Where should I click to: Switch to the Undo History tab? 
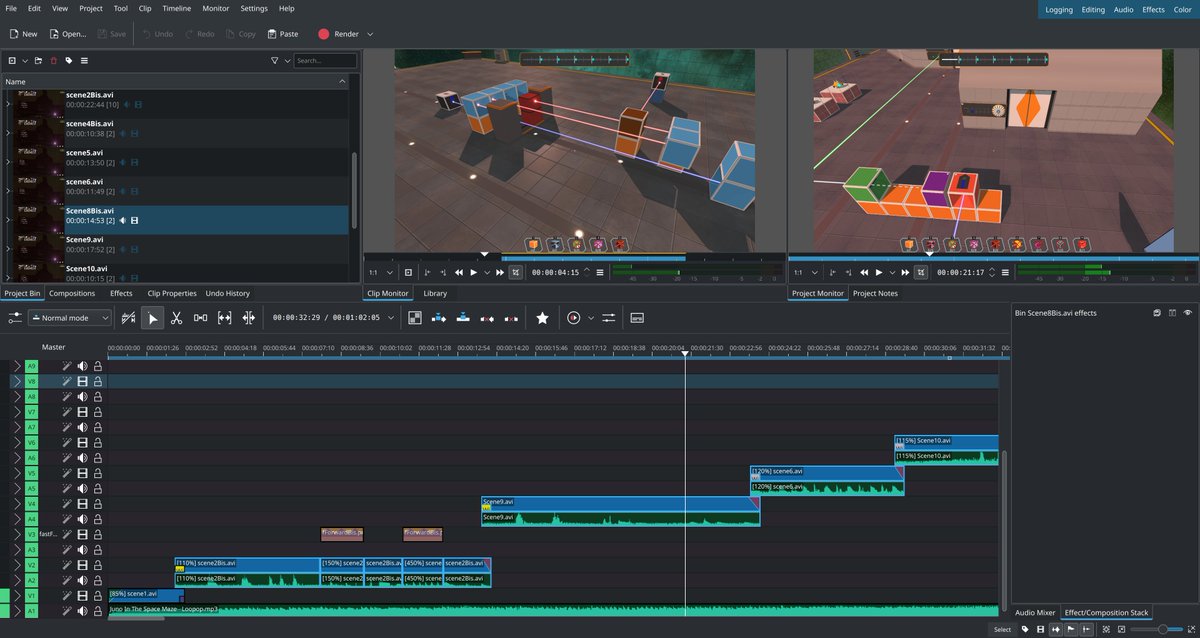(227, 293)
